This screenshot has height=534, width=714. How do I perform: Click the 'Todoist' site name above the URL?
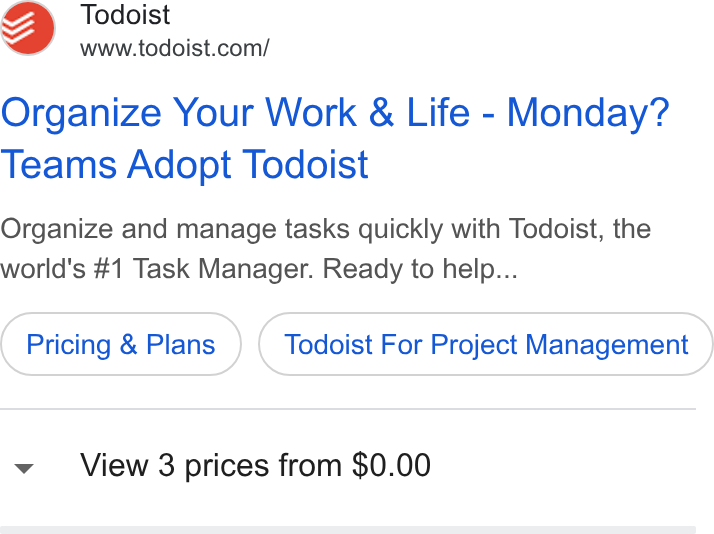tap(125, 15)
